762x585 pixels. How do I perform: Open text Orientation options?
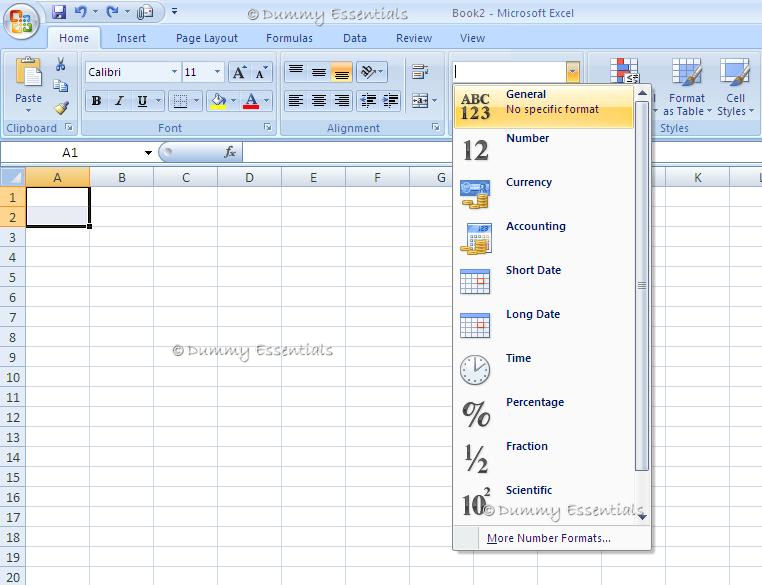point(372,72)
